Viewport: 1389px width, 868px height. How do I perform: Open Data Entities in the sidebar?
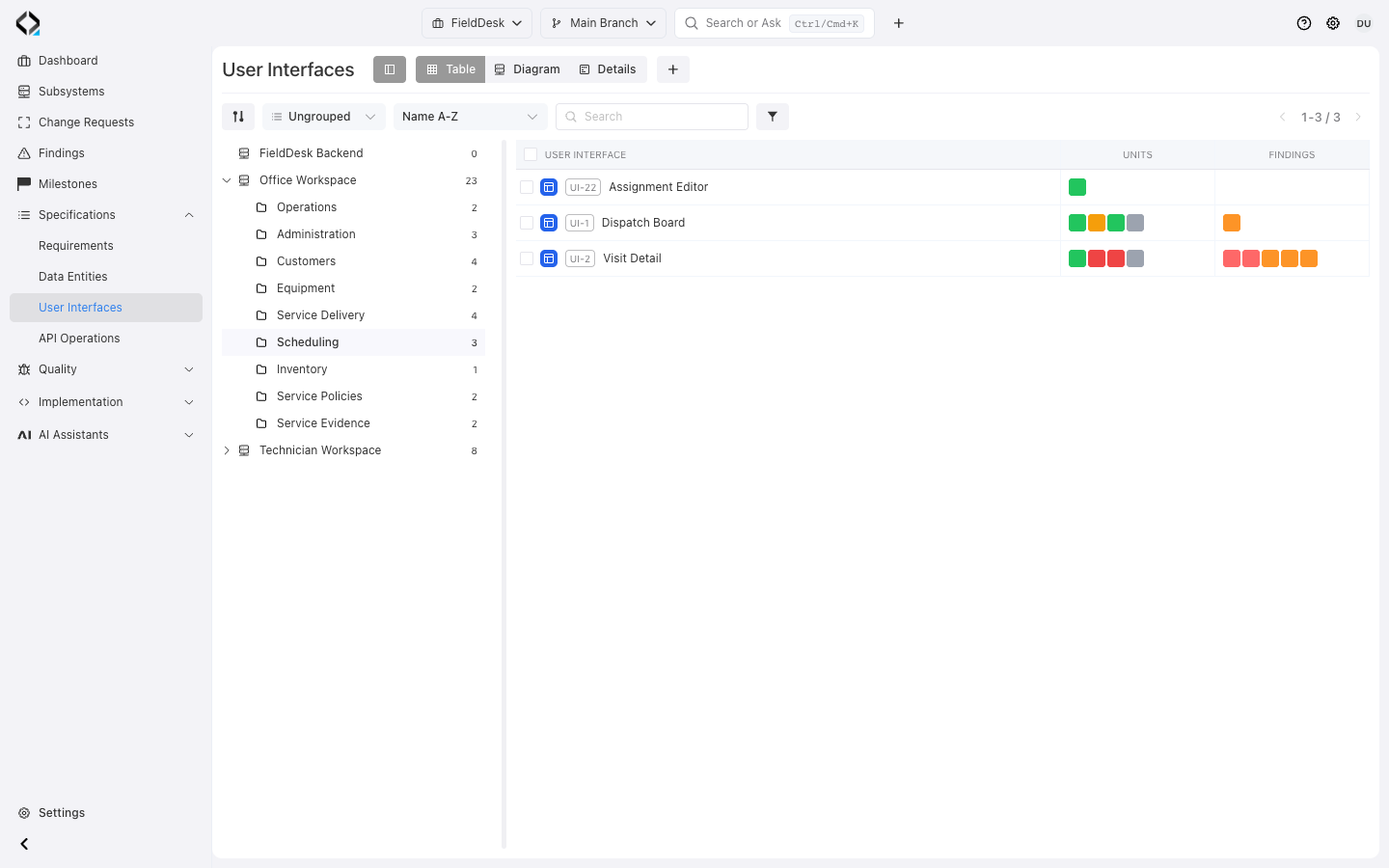pyautogui.click(x=73, y=277)
